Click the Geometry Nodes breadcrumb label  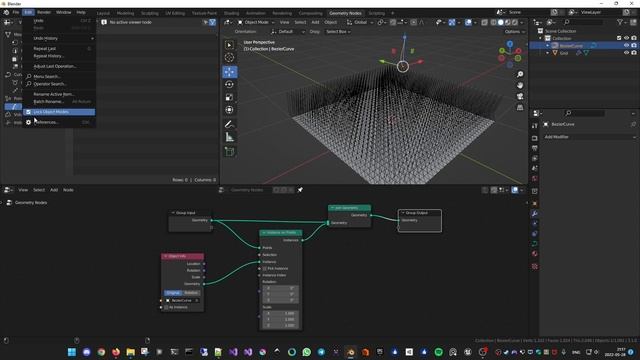(x=31, y=202)
